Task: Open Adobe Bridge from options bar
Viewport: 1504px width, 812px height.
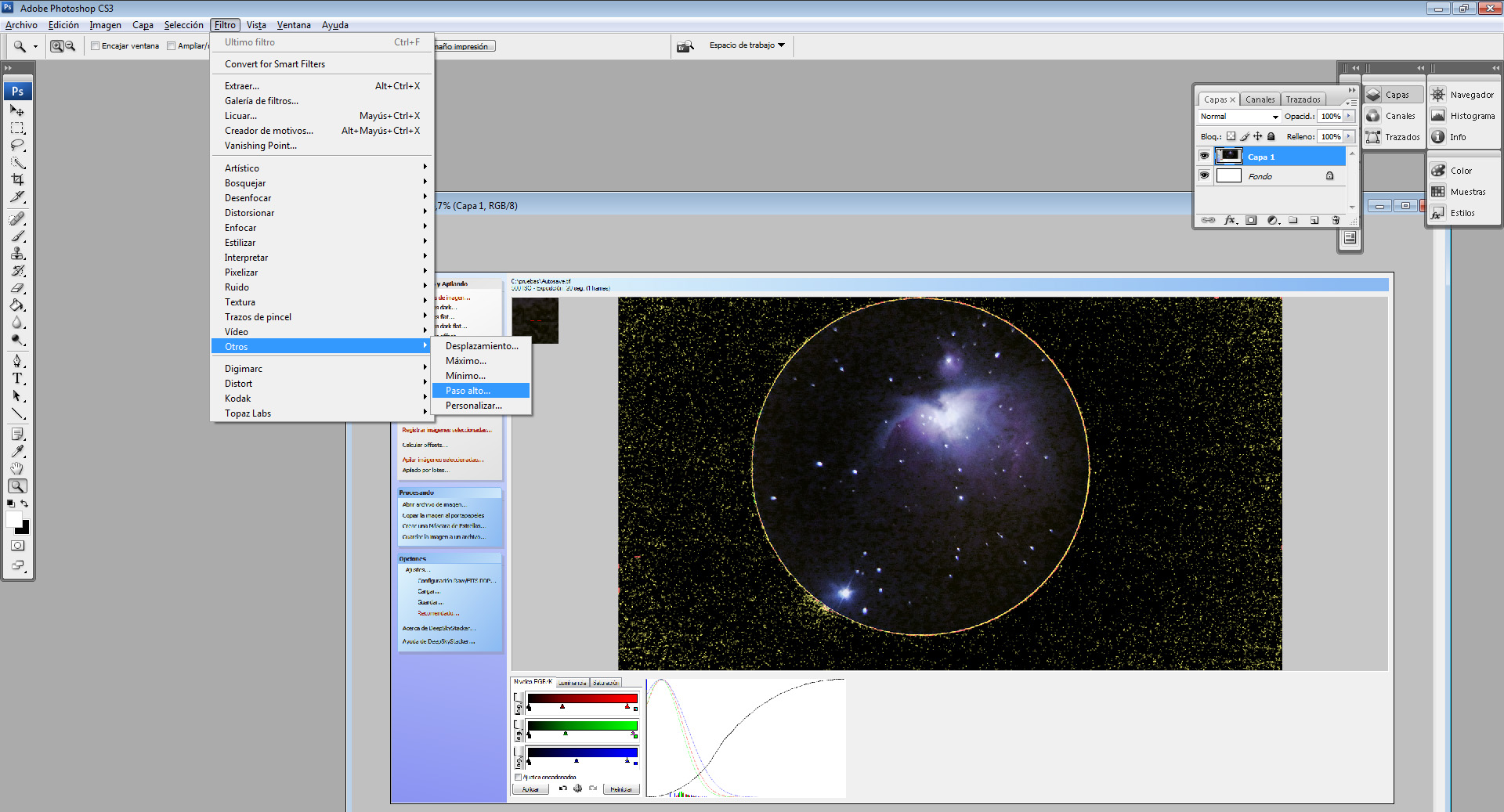Action: (685, 46)
